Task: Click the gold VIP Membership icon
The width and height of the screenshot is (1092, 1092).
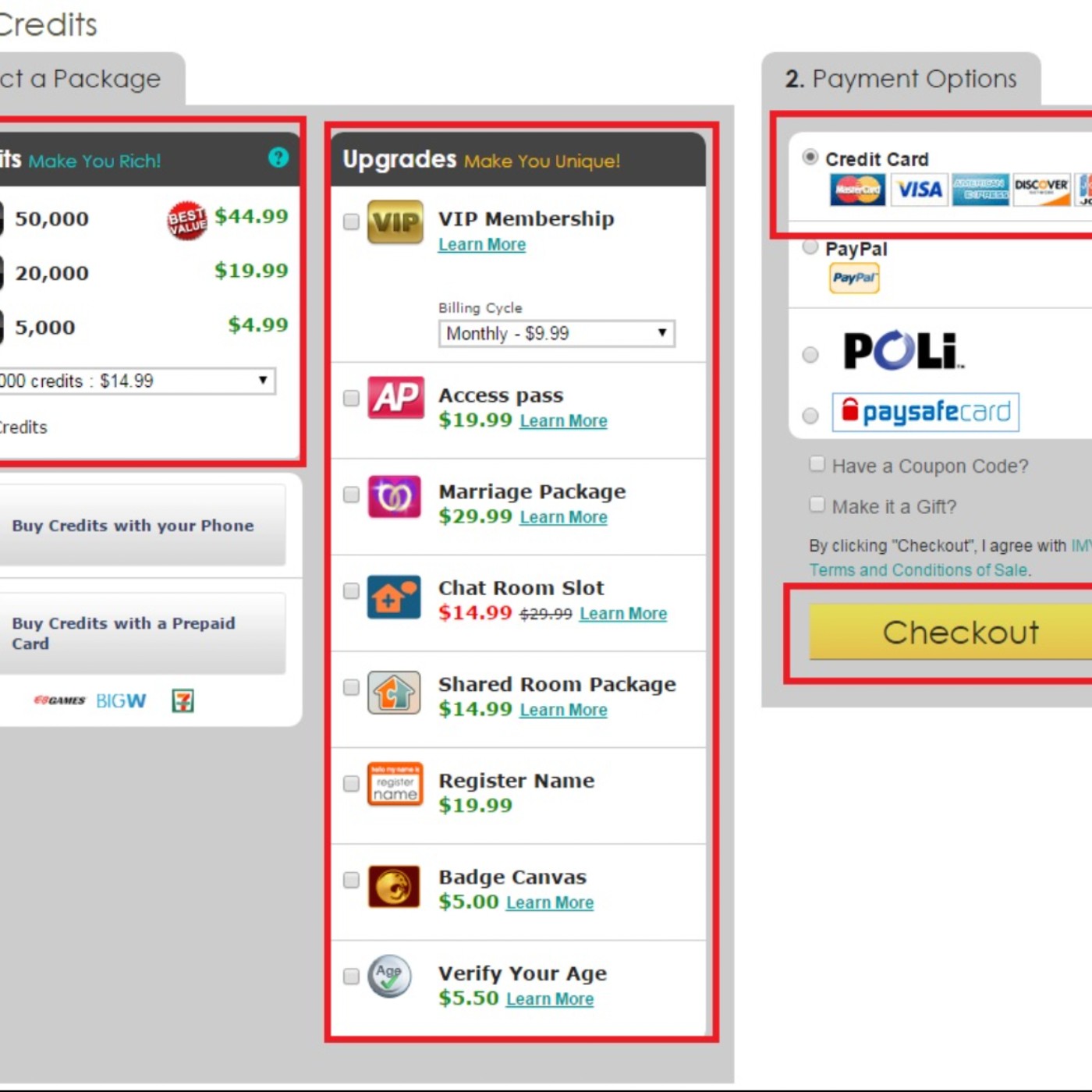Action: (x=395, y=222)
